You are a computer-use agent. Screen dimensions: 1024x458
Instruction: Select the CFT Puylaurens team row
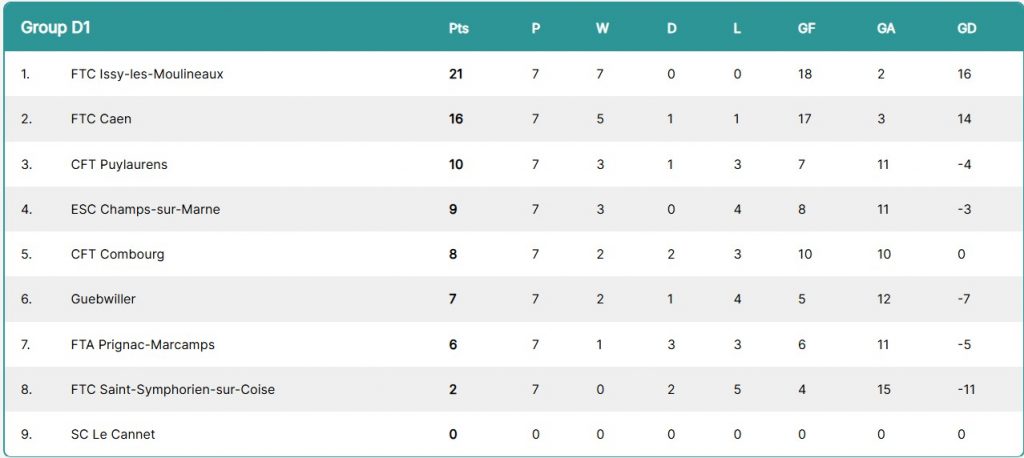click(512, 164)
